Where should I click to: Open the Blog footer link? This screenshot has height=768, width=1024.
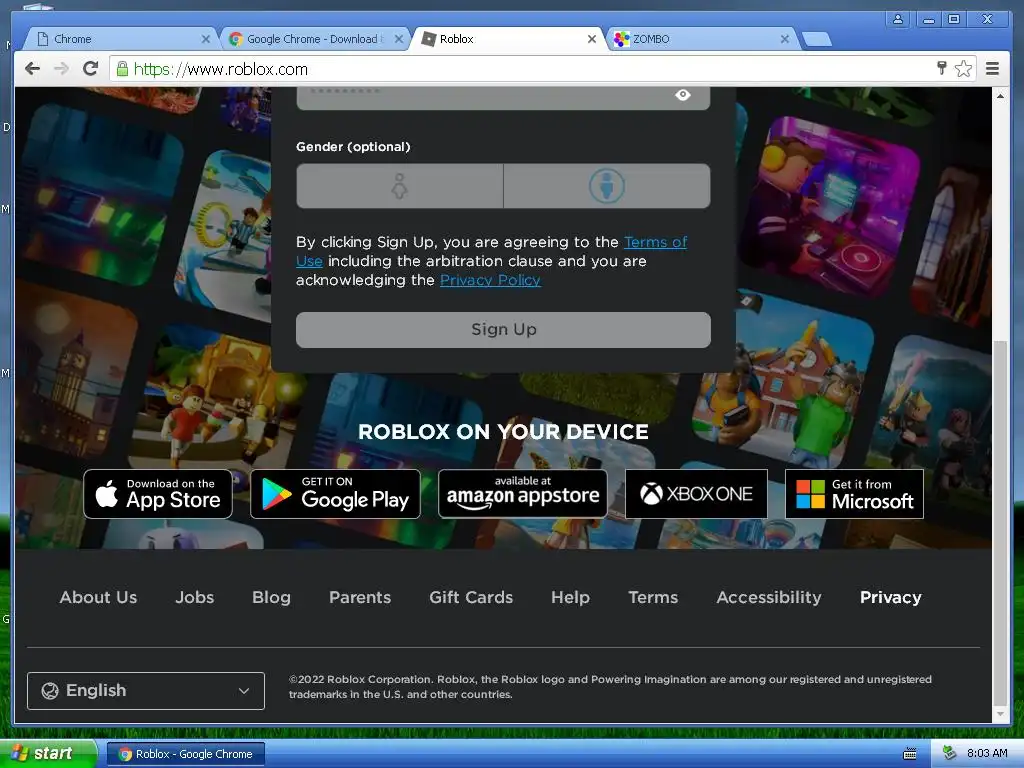click(272, 598)
